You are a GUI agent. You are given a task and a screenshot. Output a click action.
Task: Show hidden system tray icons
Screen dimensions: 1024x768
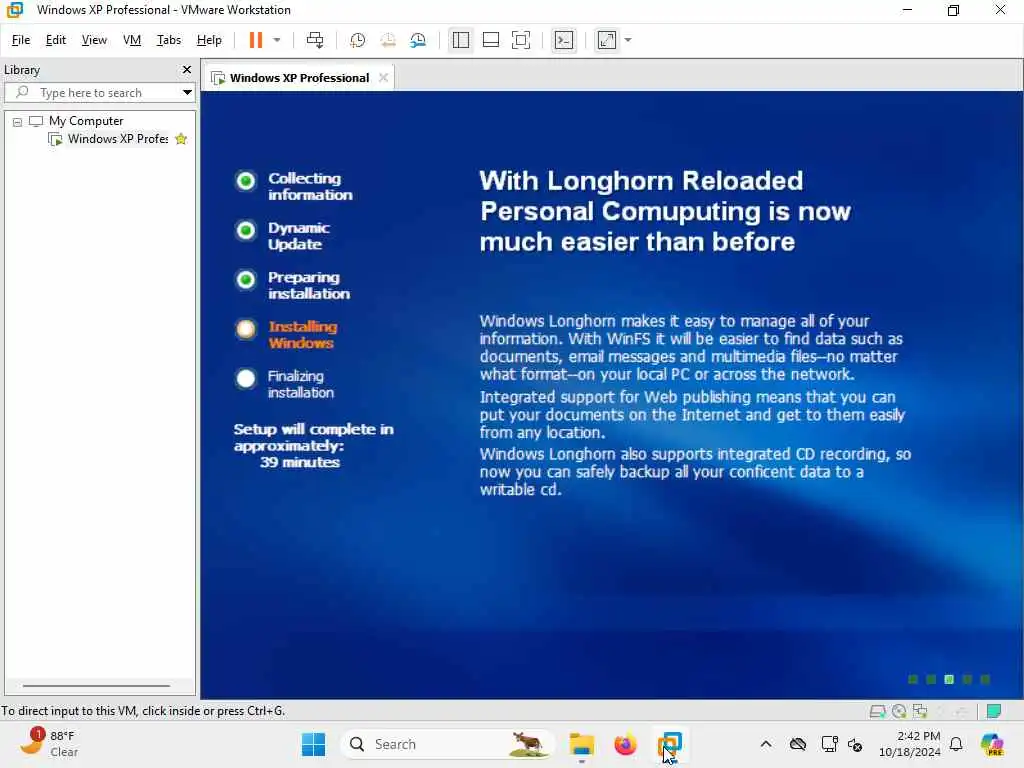(x=766, y=744)
